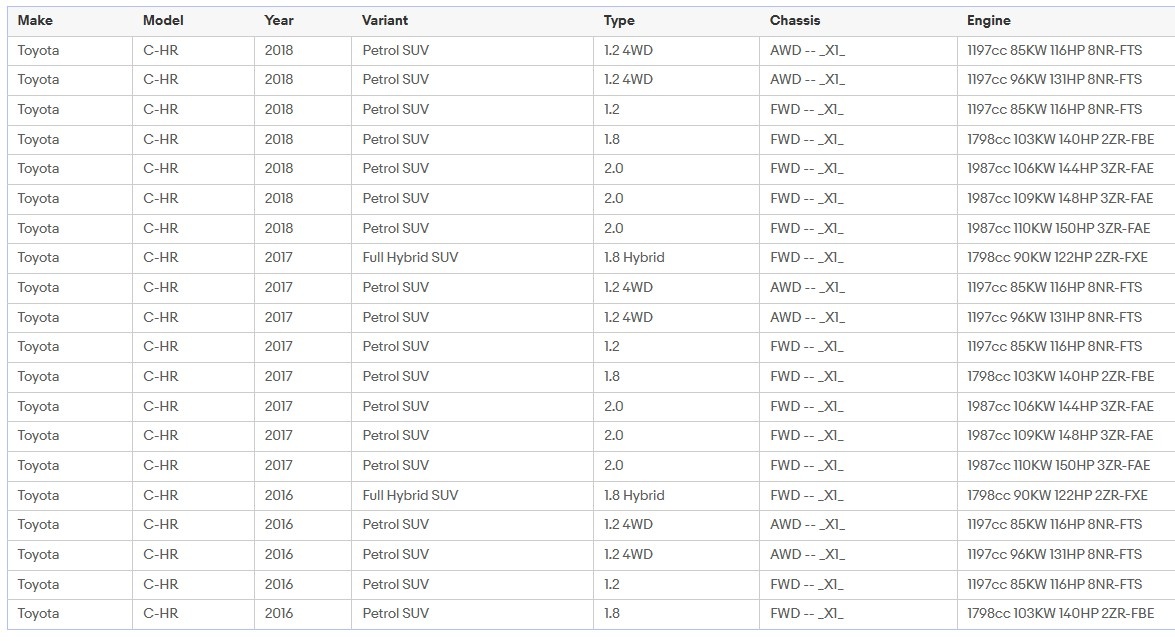The width and height of the screenshot is (1175, 641).
Task: Click the Toyota cell in the first row
Action: coord(38,50)
